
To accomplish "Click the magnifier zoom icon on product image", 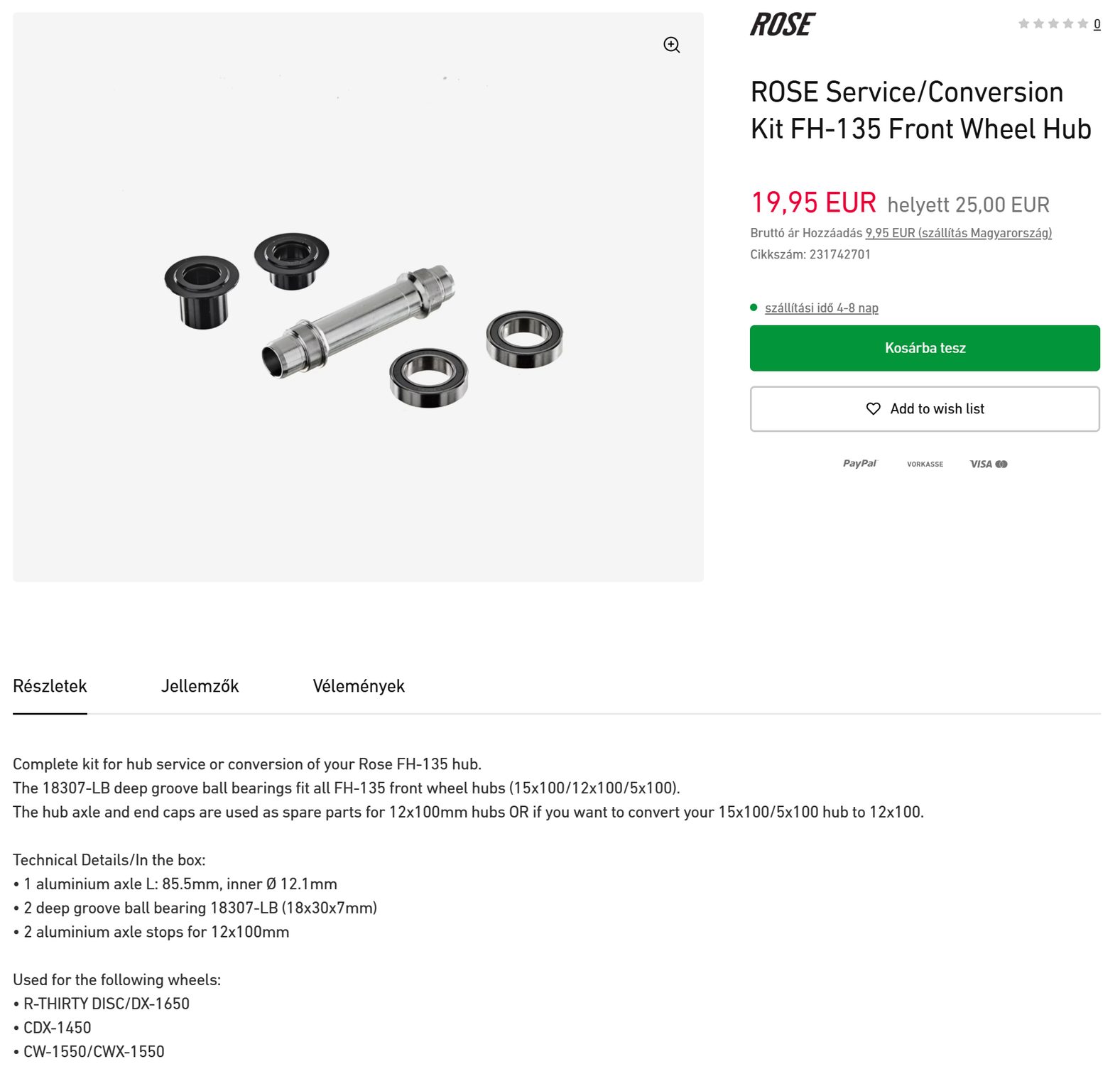I will point(671,45).
